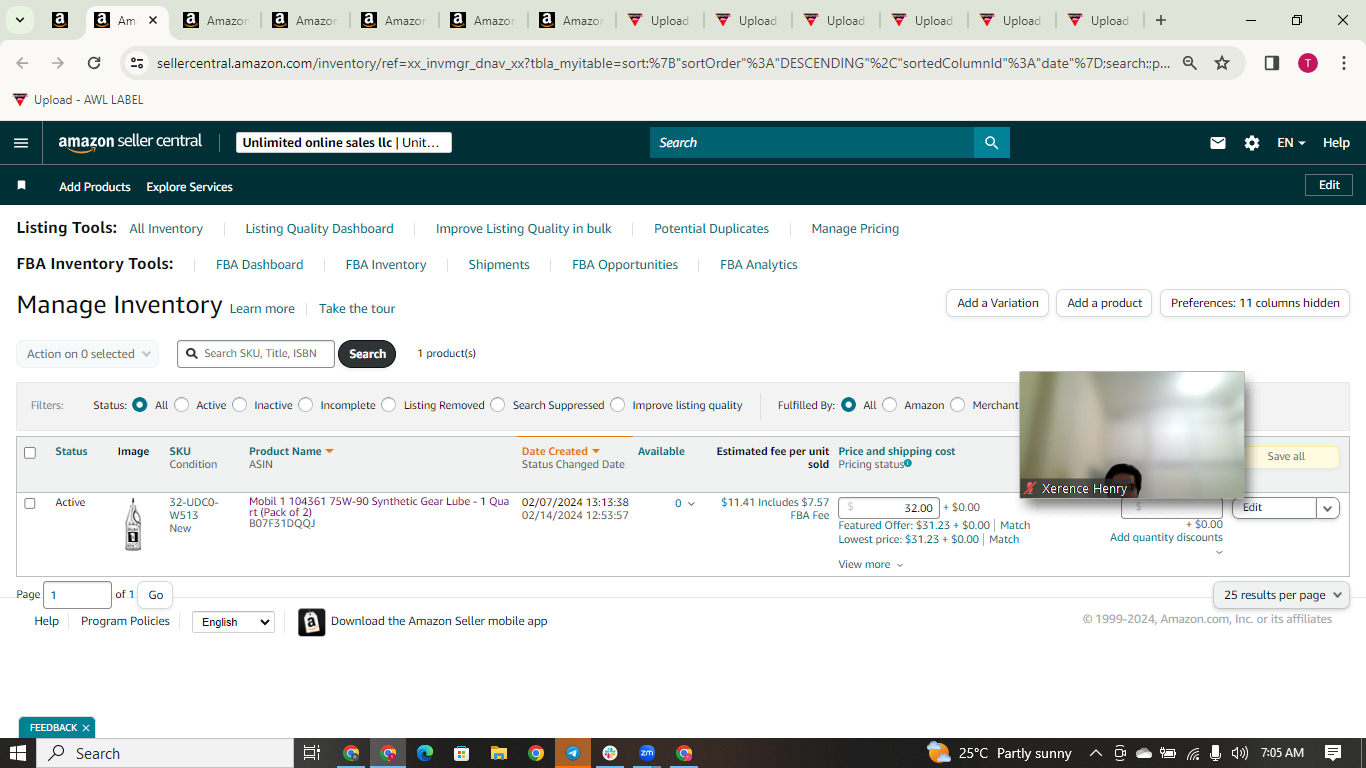Reload the page with the refresh icon
The image size is (1366, 768).
point(94,63)
